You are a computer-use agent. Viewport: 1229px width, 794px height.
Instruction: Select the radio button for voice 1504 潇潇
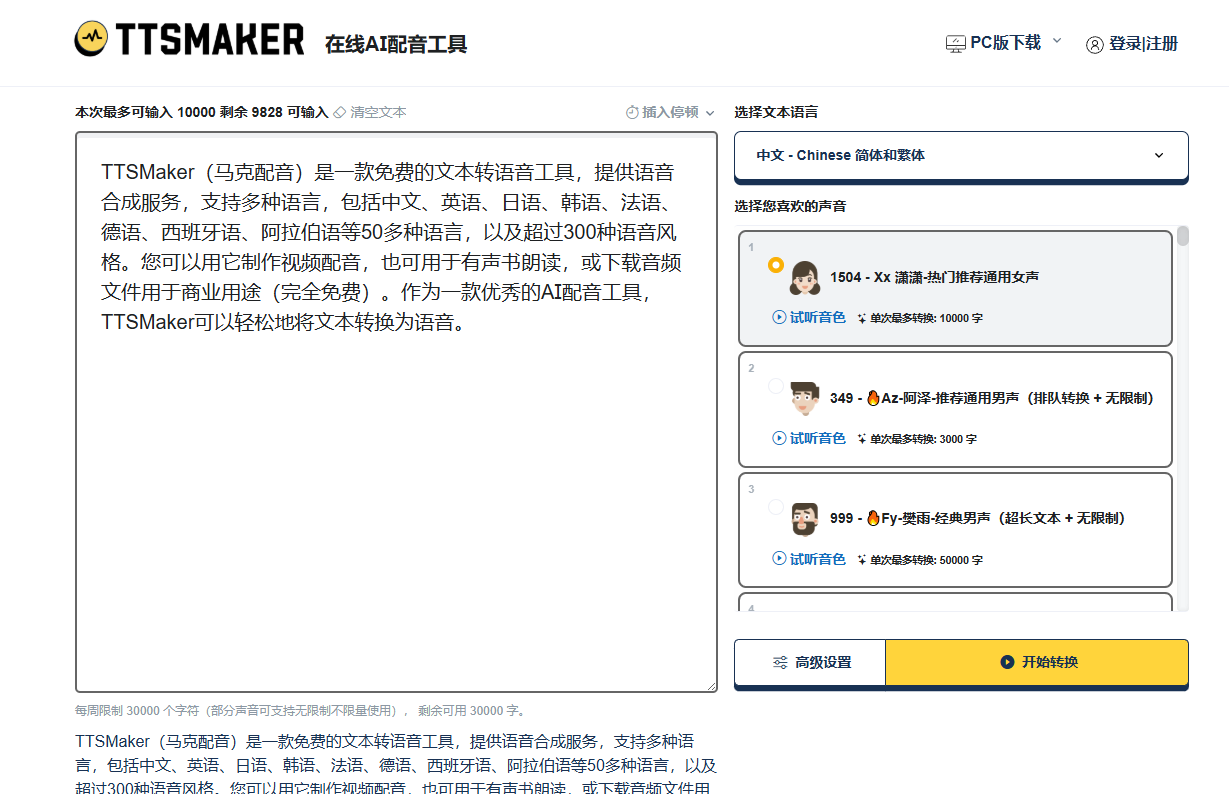pyautogui.click(x=776, y=265)
